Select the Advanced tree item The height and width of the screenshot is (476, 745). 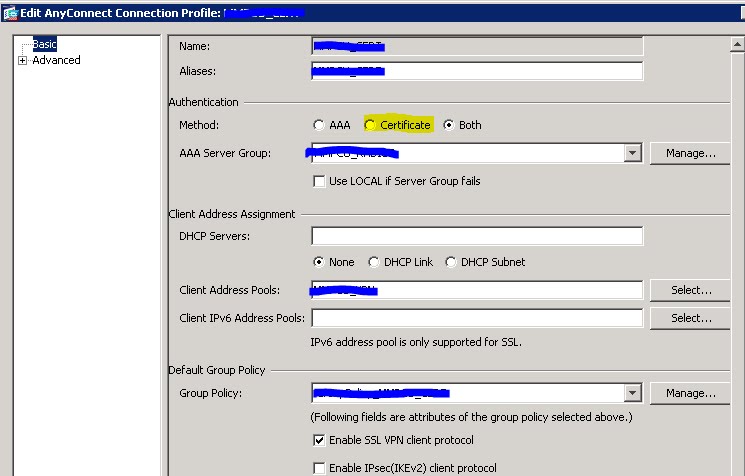tap(57, 60)
